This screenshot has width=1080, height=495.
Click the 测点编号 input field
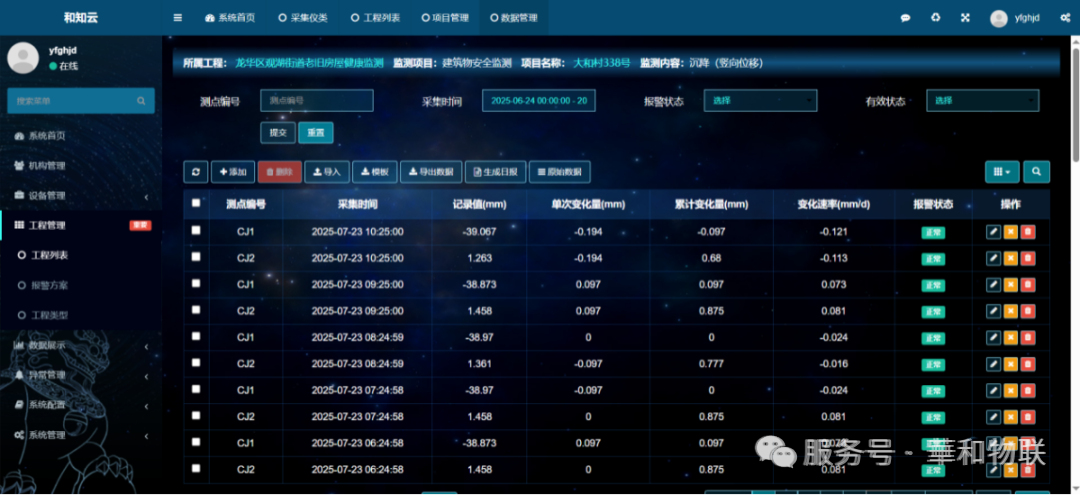(x=316, y=100)
